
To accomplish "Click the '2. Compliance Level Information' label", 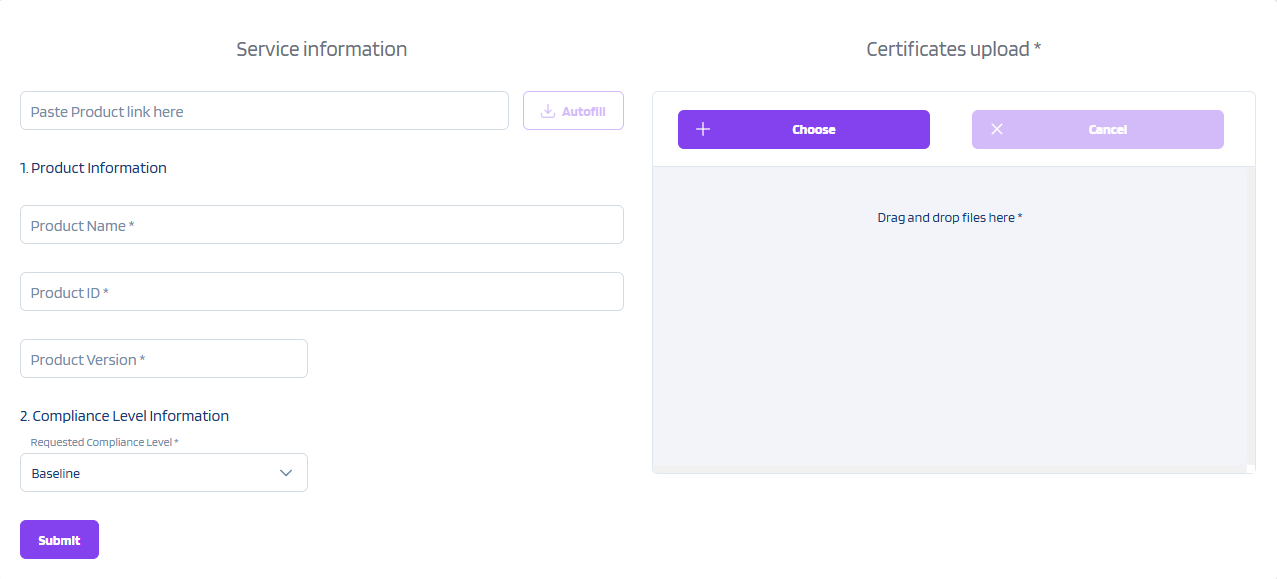I will pyautogui.click(x=124, y=416).
